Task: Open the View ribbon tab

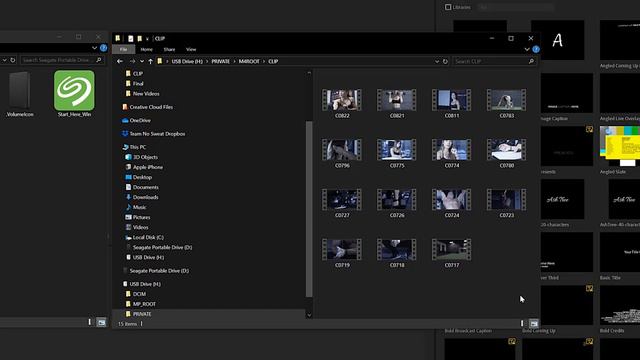Action: [191, 49]
